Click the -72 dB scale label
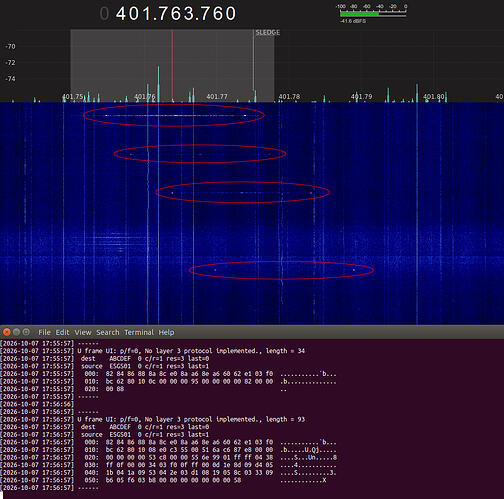The image size is (504, 499). pyautogui.click(x=10, y=62)
